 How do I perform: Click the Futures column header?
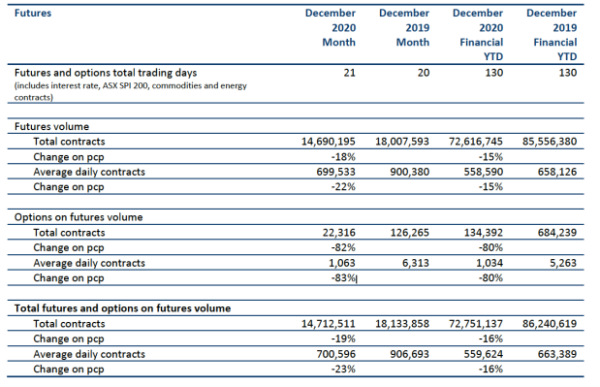pyautogui.click(x=33, y=13)
